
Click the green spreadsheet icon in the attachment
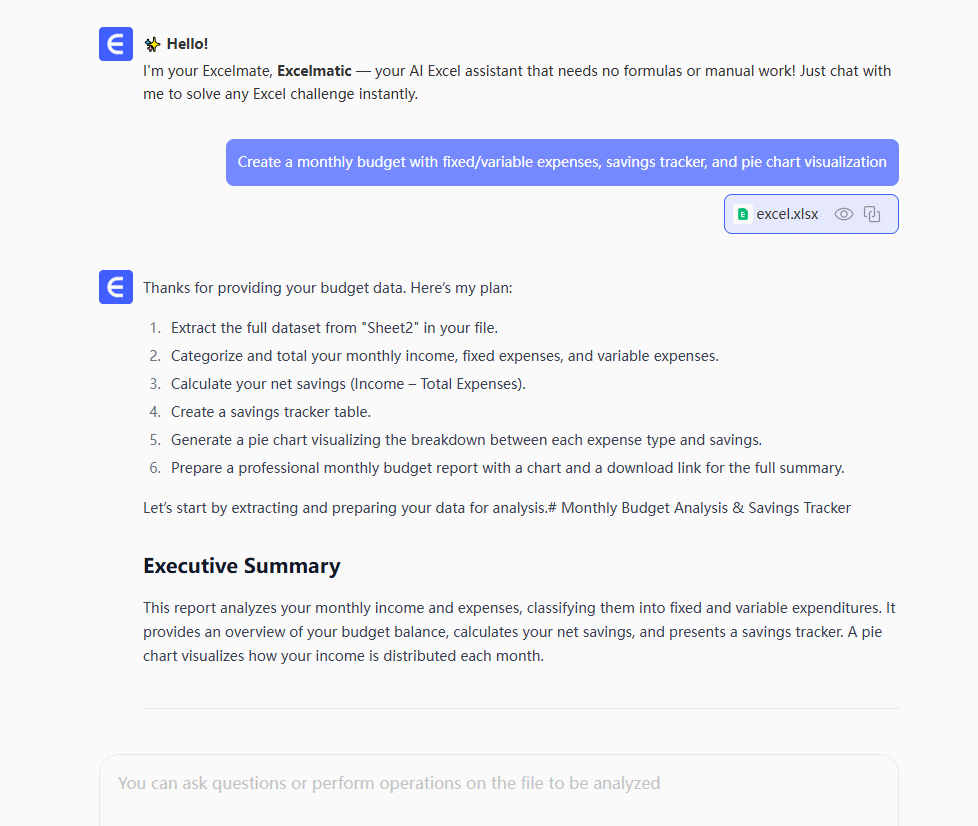[742, 214]
